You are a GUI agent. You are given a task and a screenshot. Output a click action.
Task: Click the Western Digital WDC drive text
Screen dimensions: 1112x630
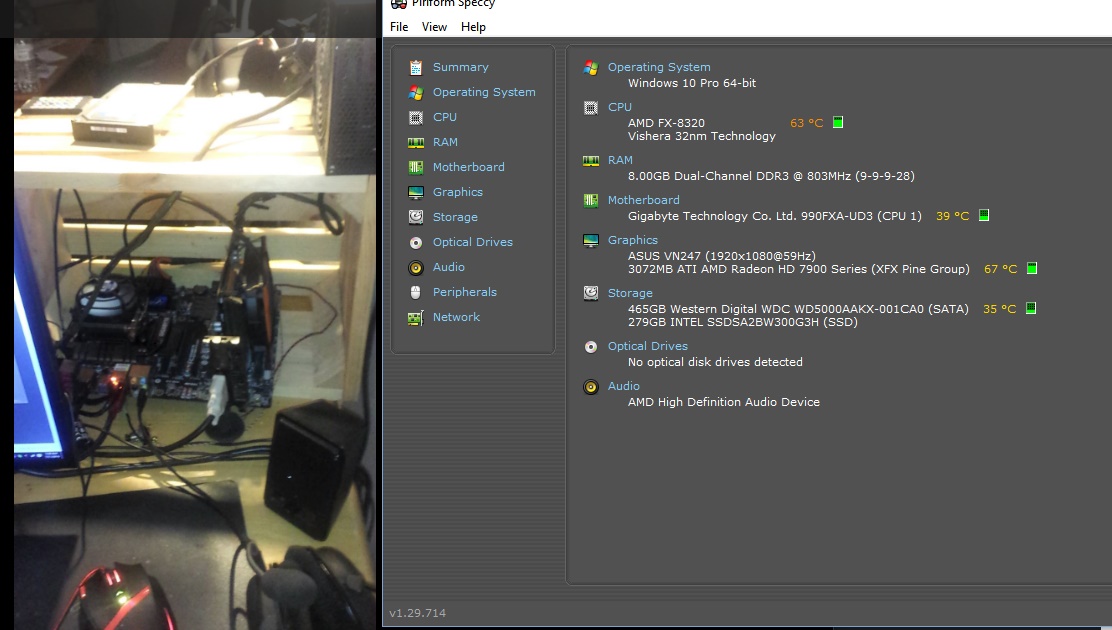point(798,309)
